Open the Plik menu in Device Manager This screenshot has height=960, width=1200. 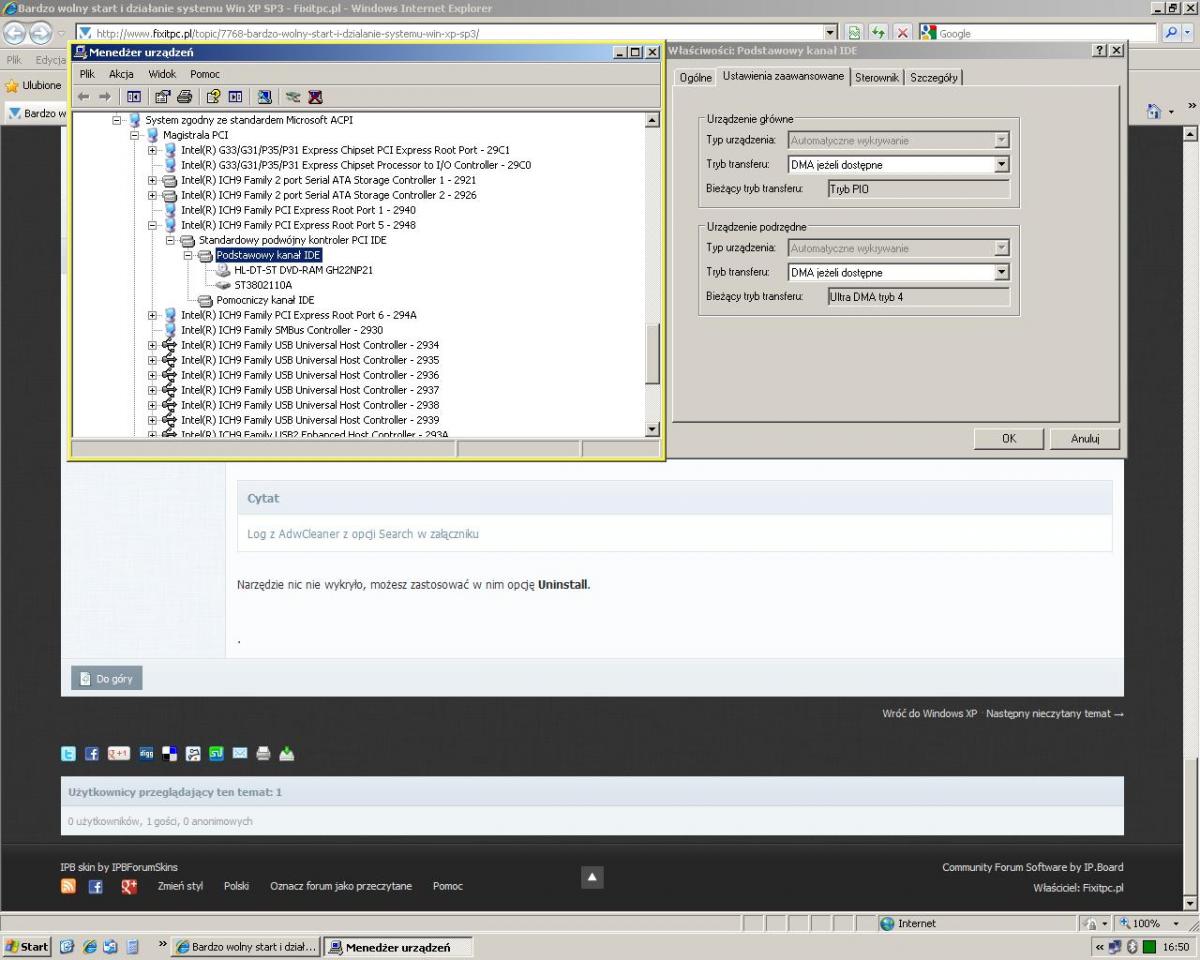click(x=88, y=74)
